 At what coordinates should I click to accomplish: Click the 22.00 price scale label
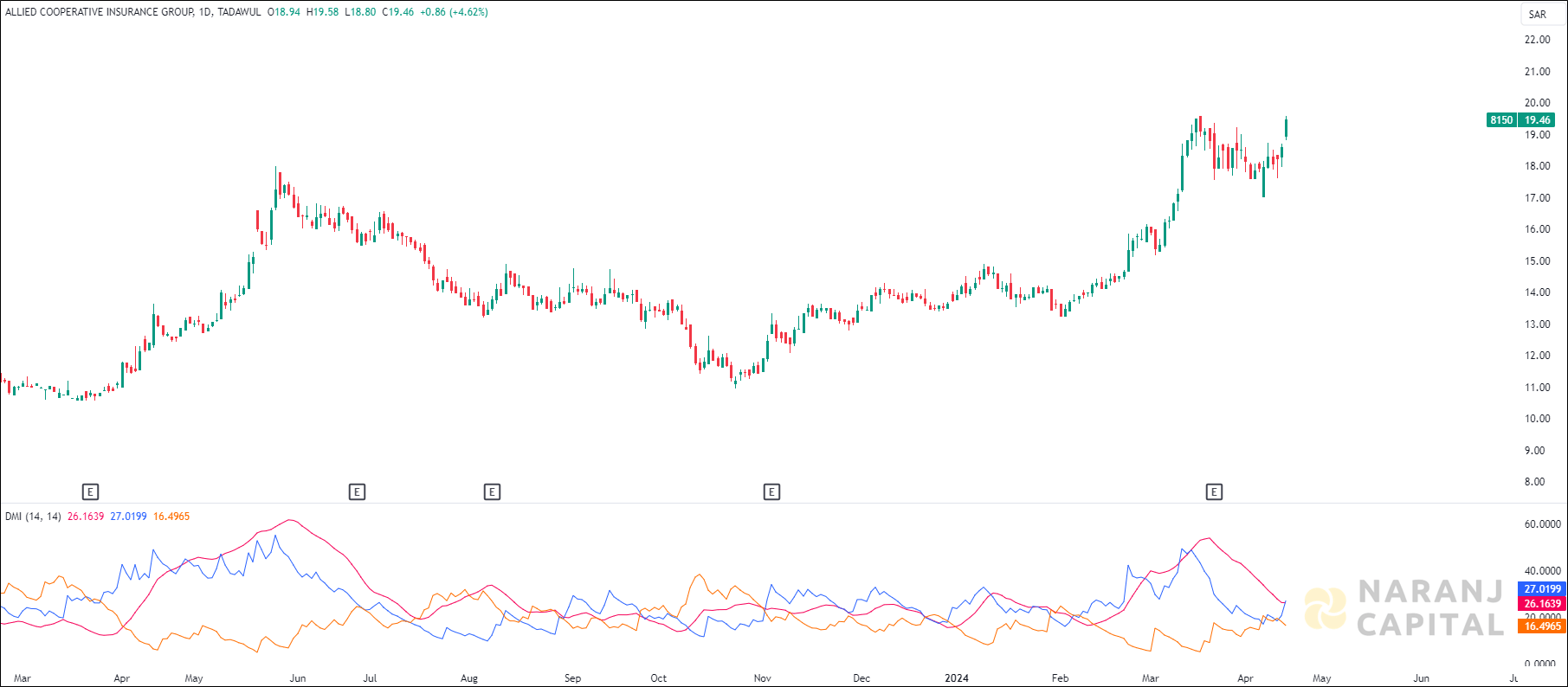click(1538, 40)
